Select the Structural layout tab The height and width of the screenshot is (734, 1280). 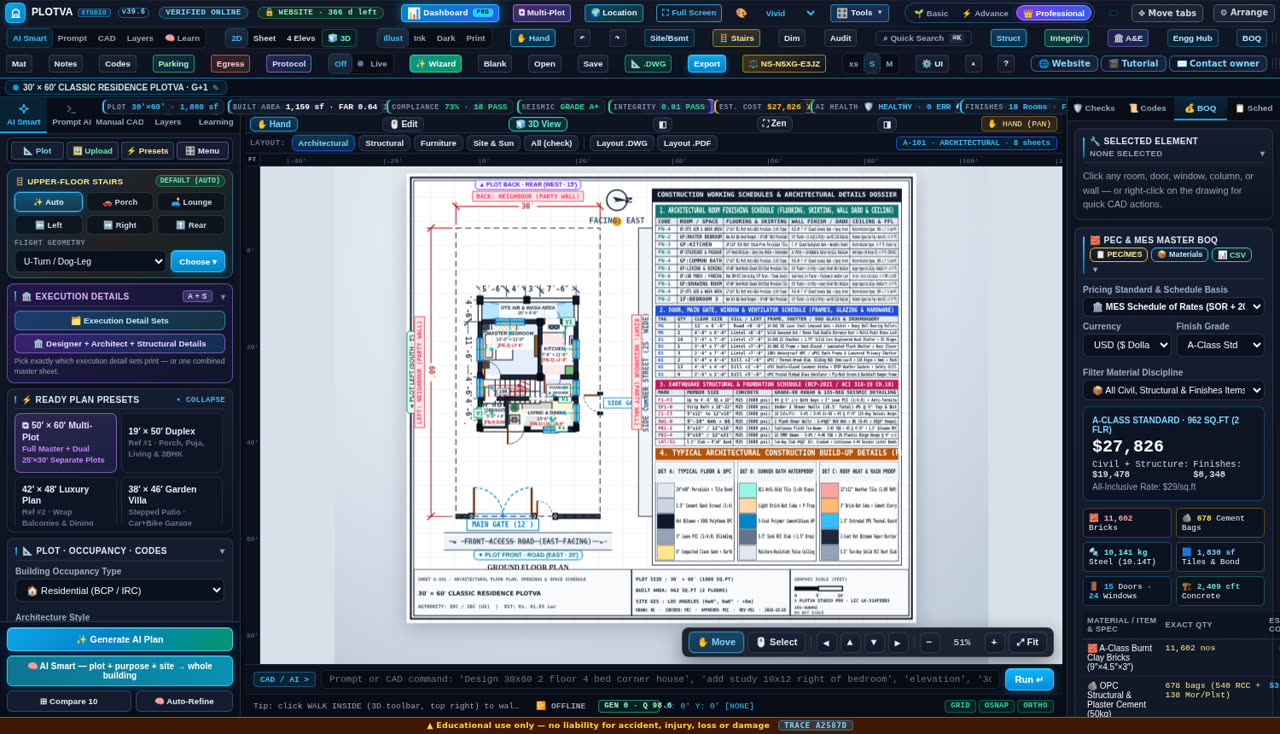pyautogui.click(x=383, y=143)
